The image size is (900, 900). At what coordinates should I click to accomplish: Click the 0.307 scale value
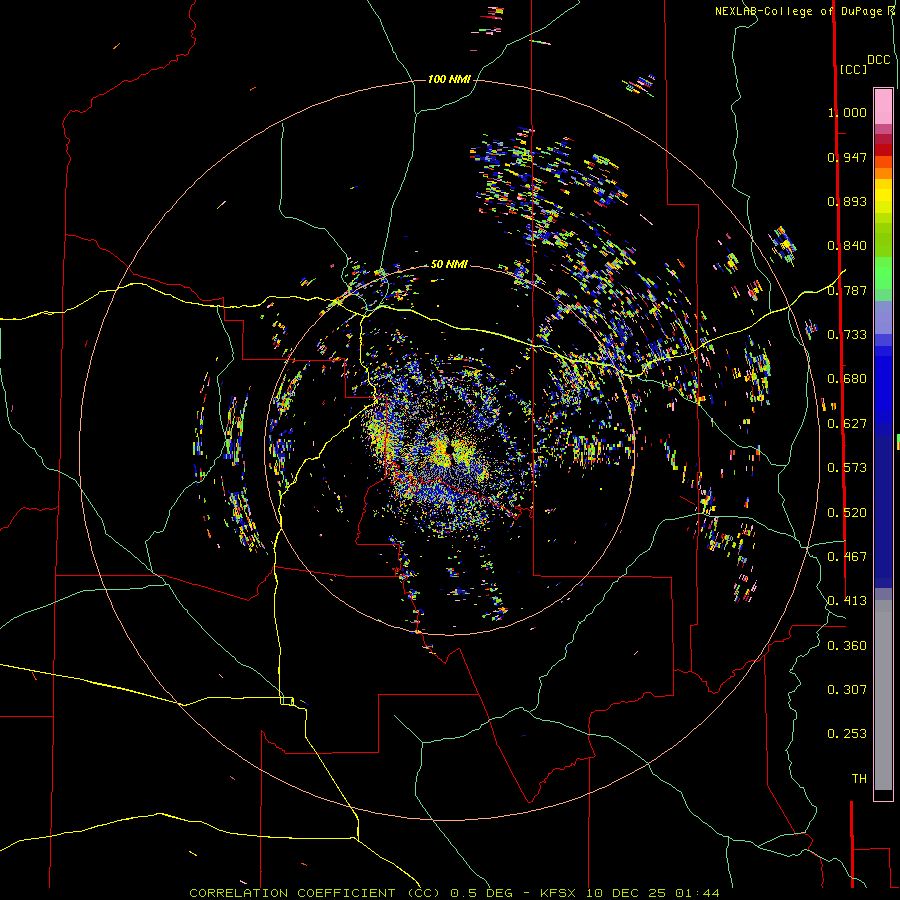(x=847, y=690)
